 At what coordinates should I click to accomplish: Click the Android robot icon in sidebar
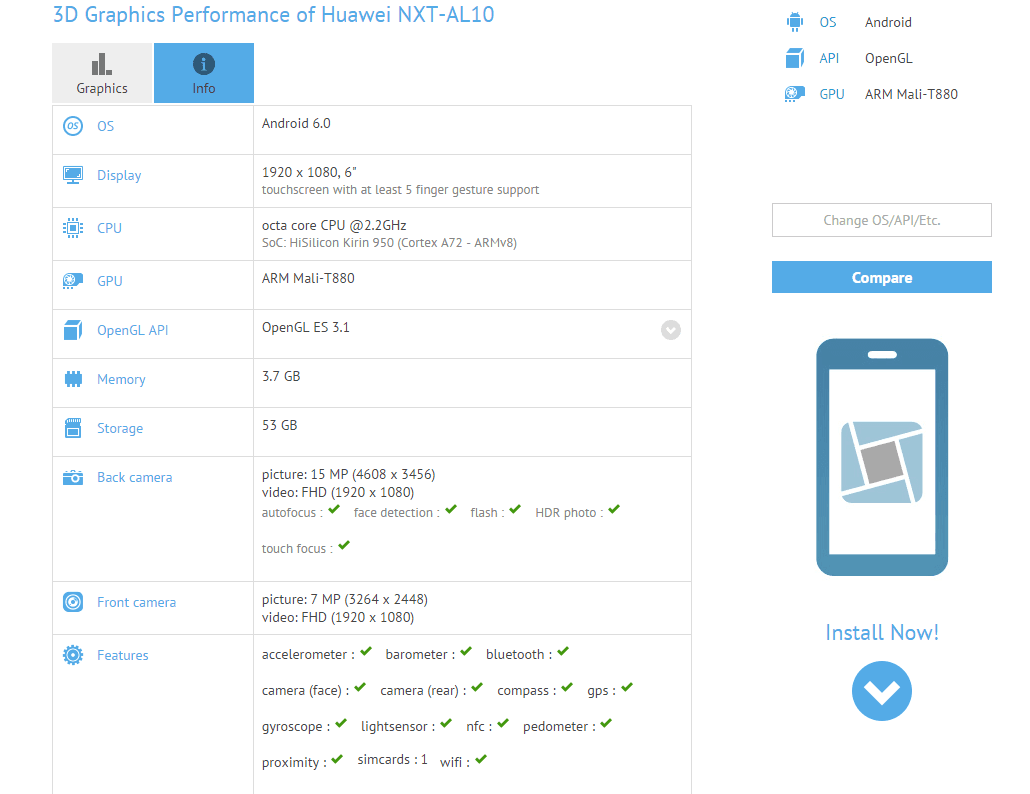[x=795, y=22]
